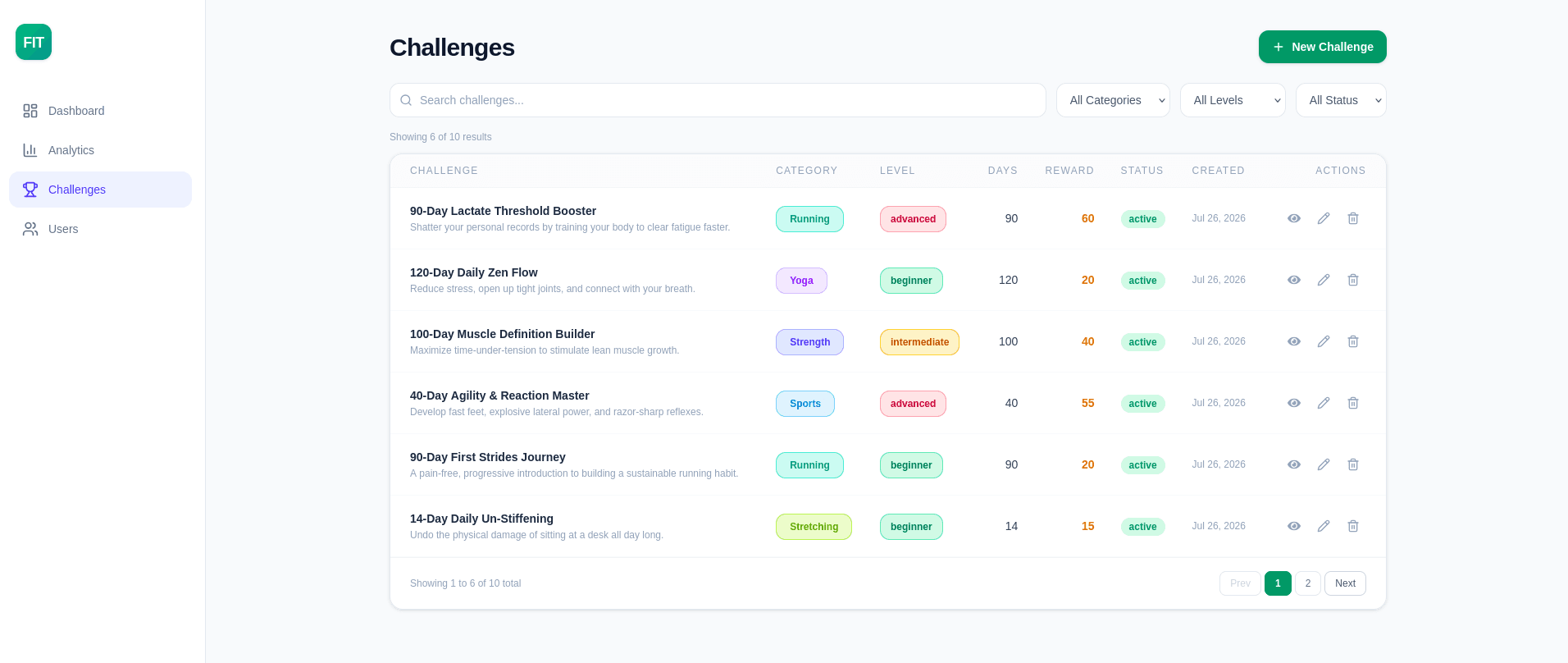View the 120-Day Daily Zen Flow challenge
1568x663 pixels.
point(1294,280)
